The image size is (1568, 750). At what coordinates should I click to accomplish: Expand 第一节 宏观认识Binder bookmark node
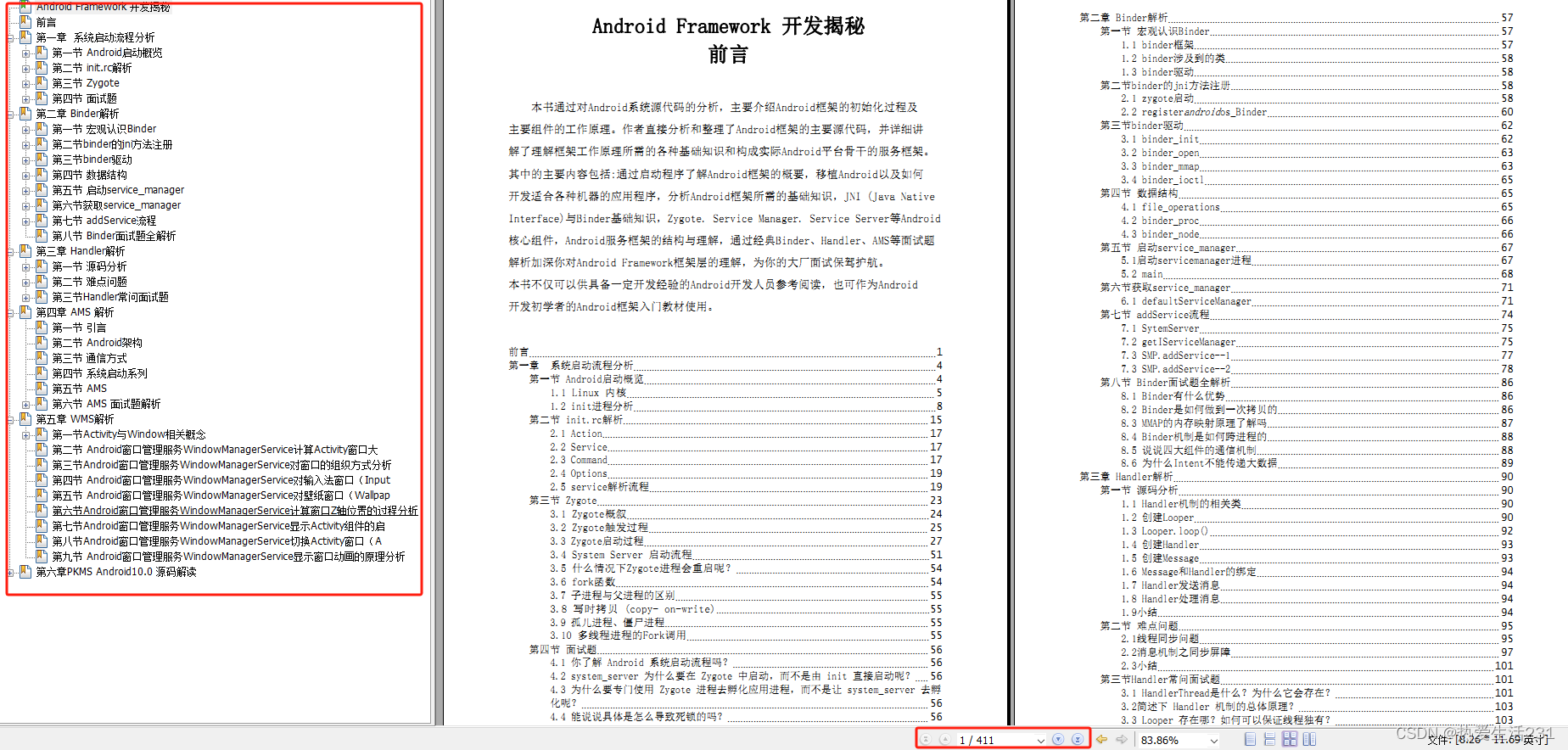pos(26,130)
